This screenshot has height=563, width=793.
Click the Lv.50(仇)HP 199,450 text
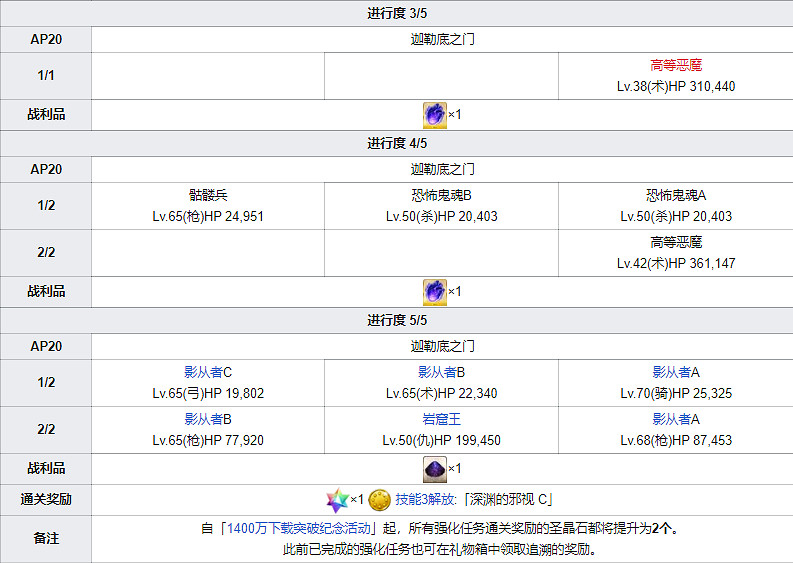point(442,441)
